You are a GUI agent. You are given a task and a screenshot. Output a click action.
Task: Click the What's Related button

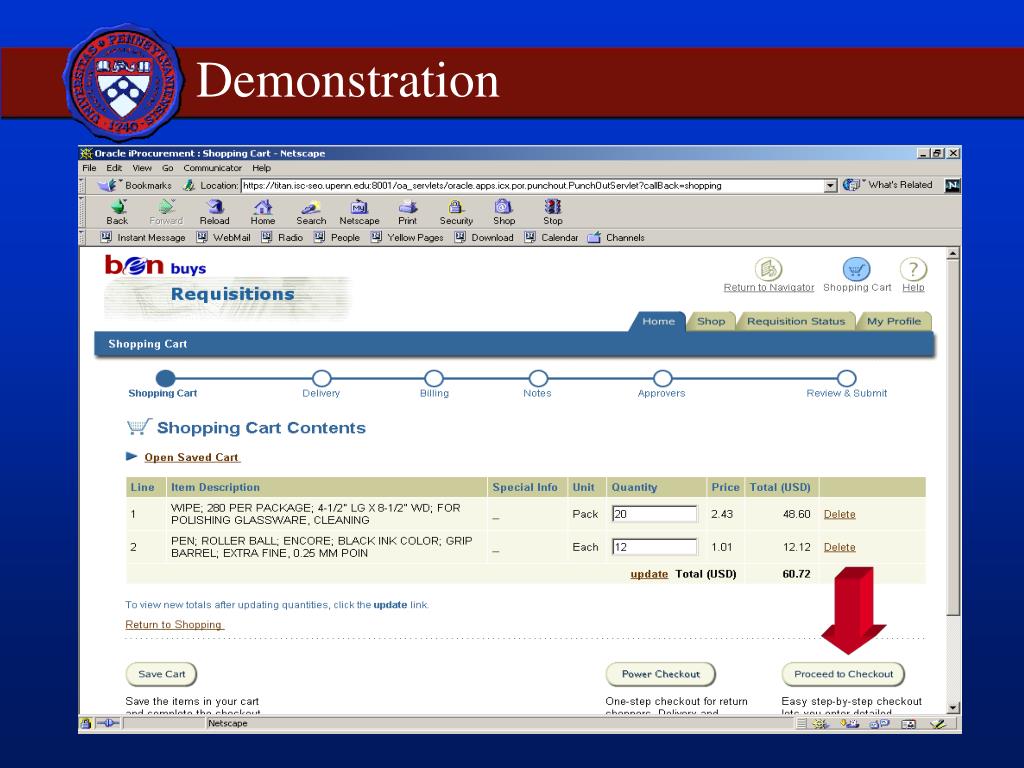tap(888, 185)
